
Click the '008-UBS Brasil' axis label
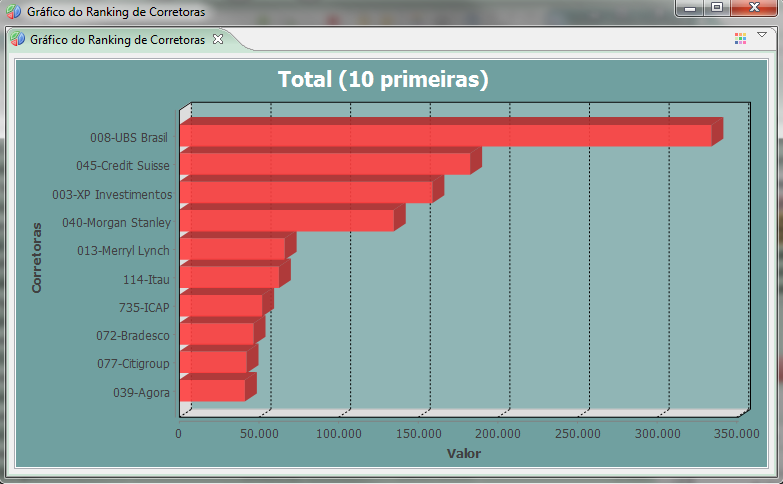[x=129, y=137]
